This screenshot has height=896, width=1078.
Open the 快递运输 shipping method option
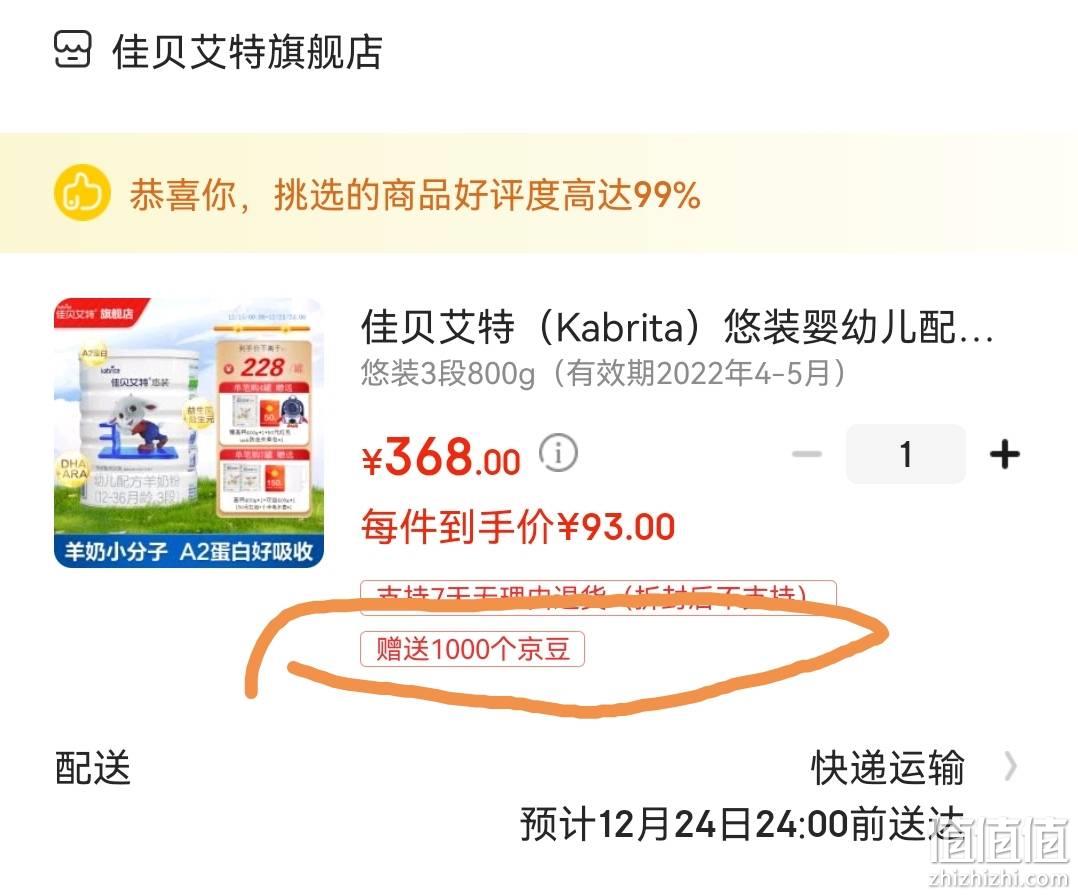888,767
